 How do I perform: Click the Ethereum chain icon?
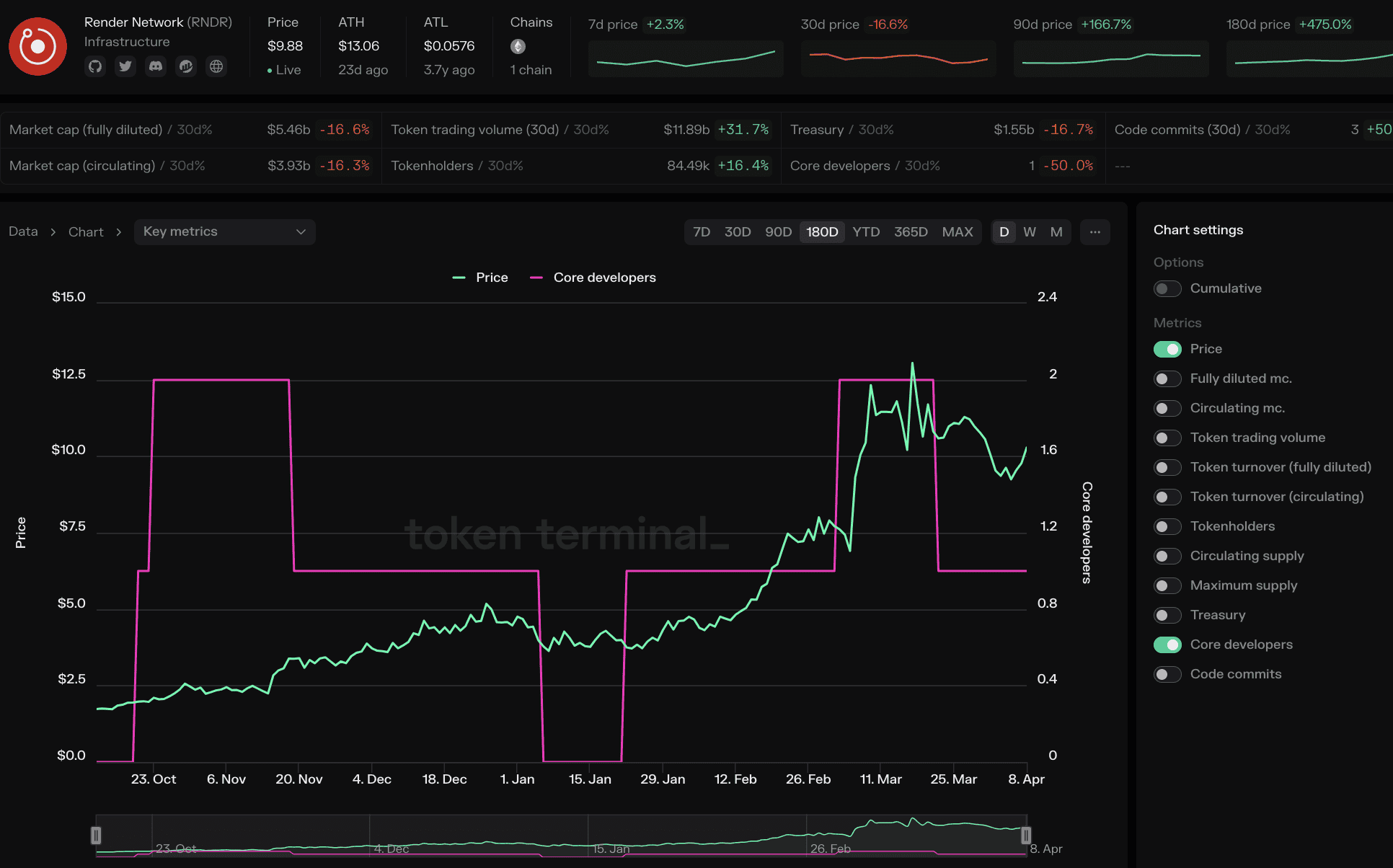click(518, 47)
